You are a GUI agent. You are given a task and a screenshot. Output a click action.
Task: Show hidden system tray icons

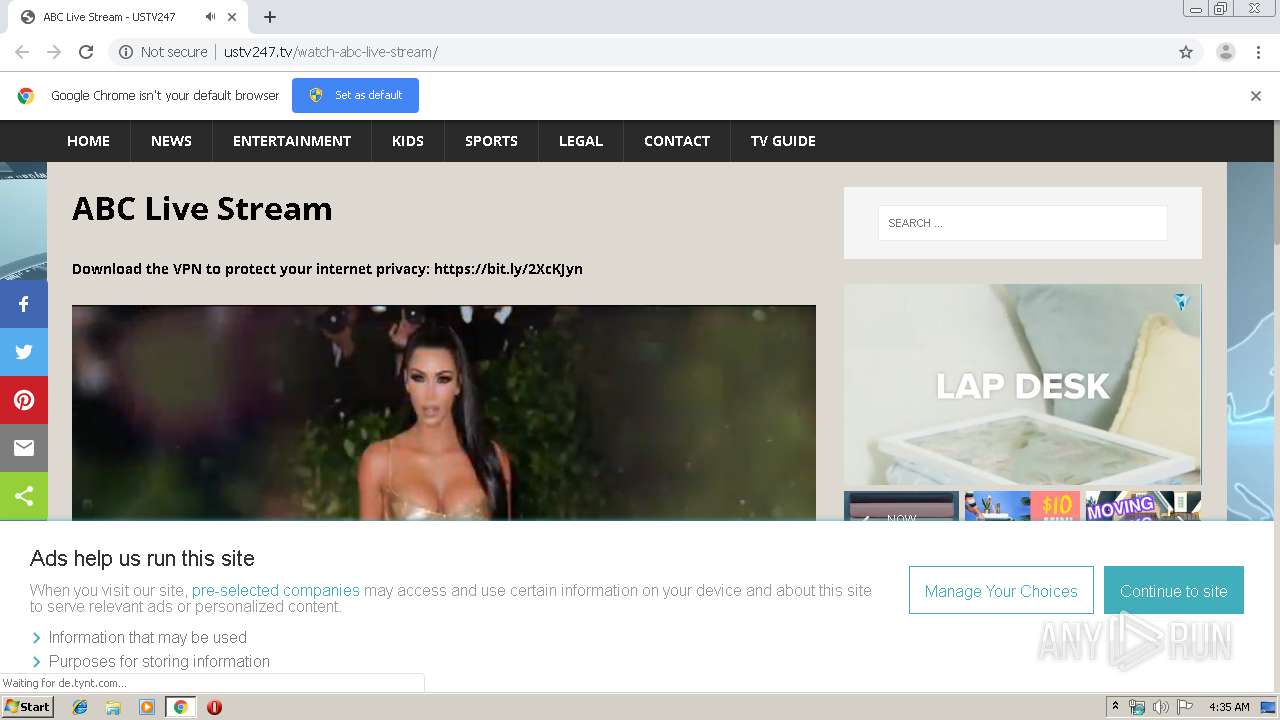tap(1115, 707)
